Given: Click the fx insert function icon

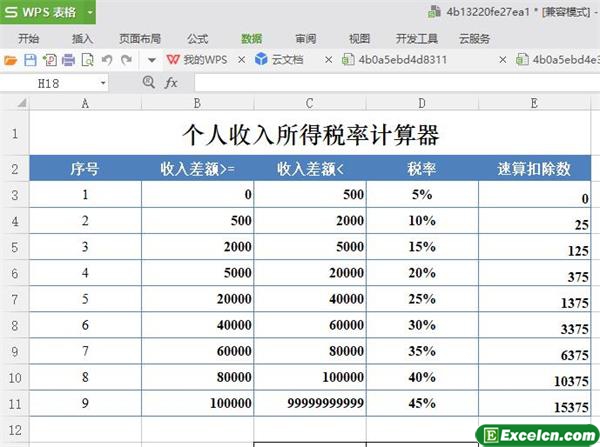Looking at the screenshot, I should [x=171, y=82].
